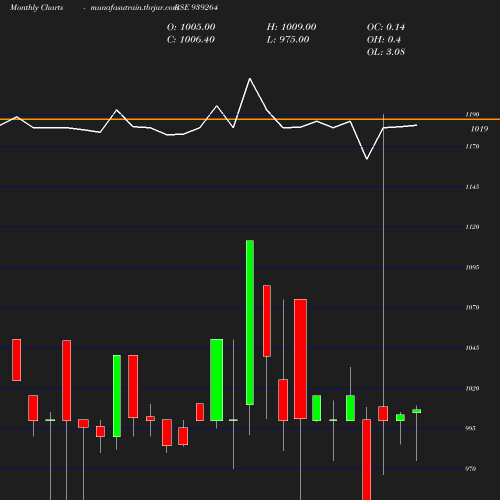Click the 1190 price axis label
Image resolution: width=500 pixels, height=500 pixels.
472,114
